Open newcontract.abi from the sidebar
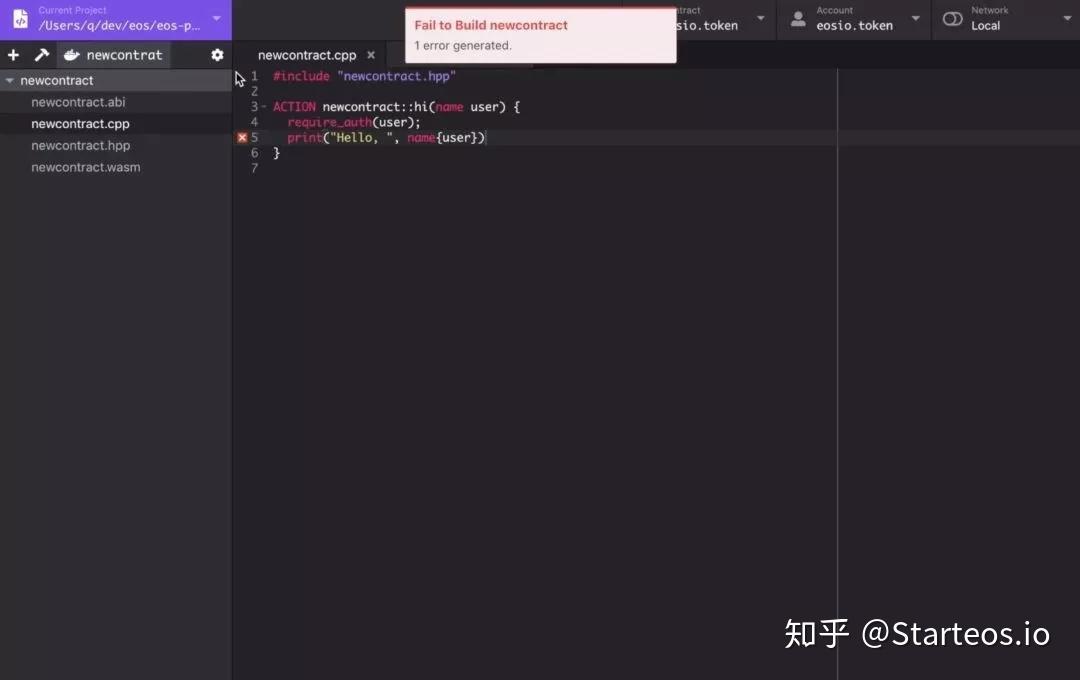1080x680 pixels. click(x=78, y=101)
